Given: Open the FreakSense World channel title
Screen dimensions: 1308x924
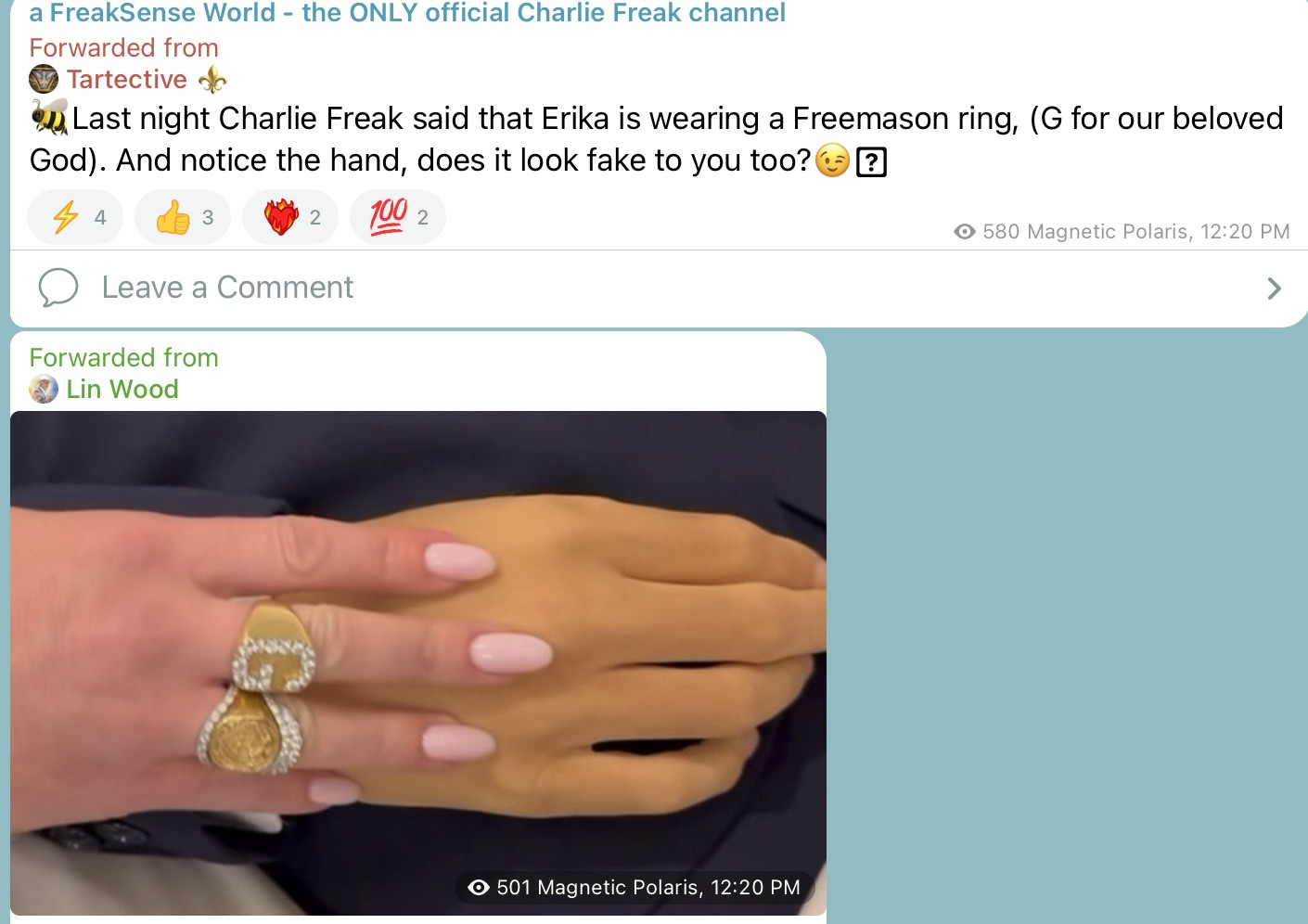Looking at the screenshot, I should [407, 13].
